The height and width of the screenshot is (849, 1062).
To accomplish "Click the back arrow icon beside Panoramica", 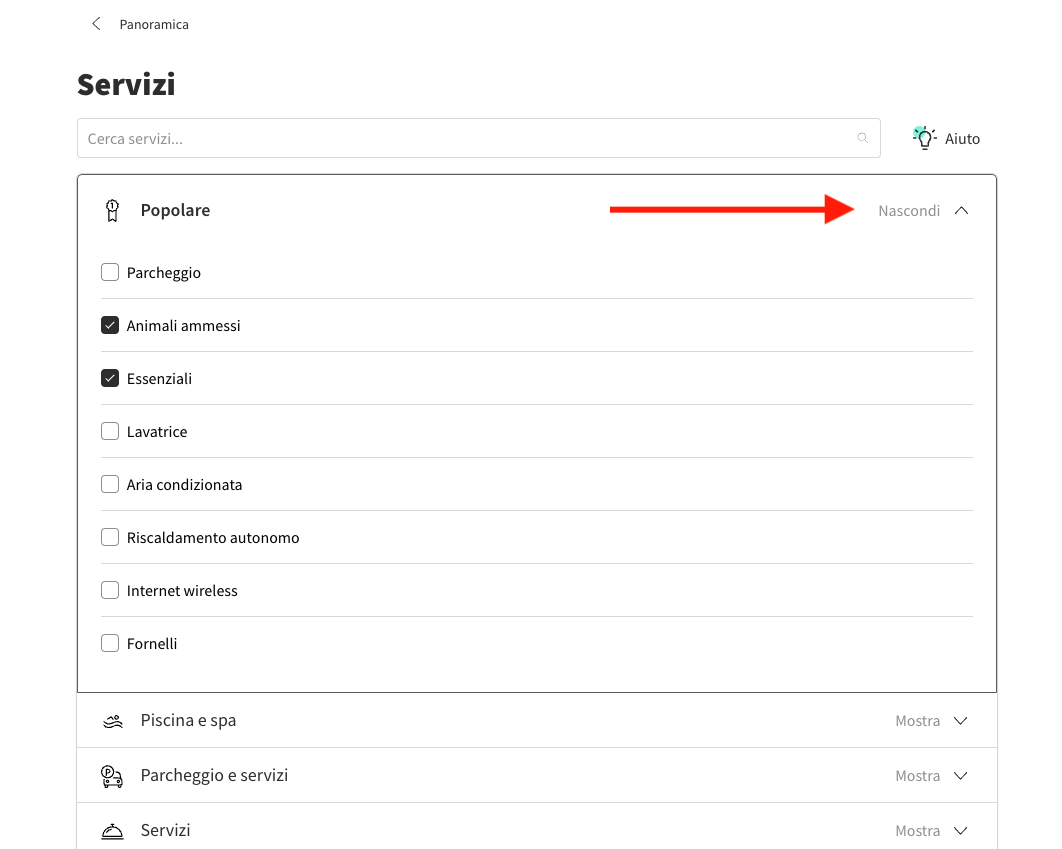I will tap(96, 24).
